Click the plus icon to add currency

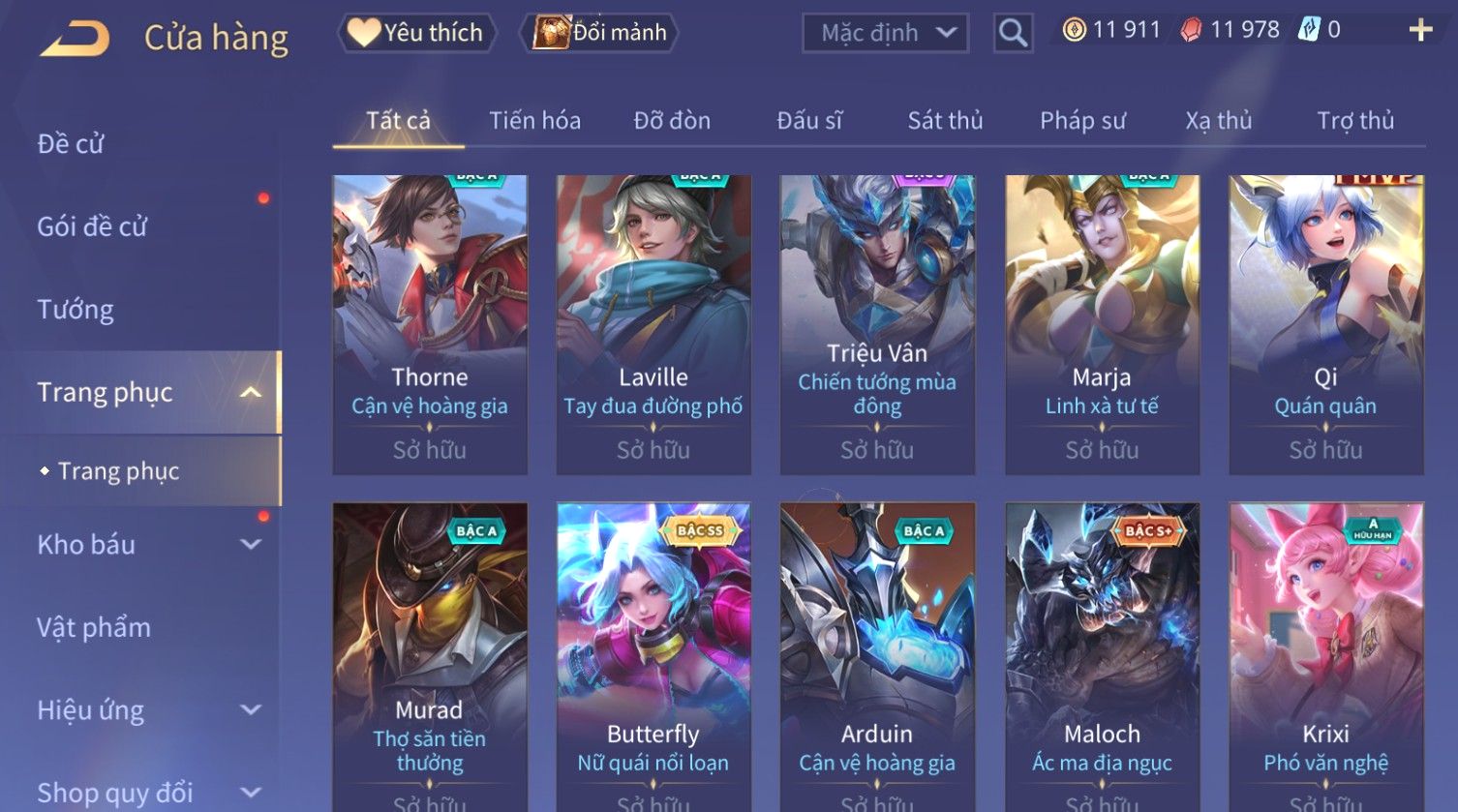(x=1420, y=31)
